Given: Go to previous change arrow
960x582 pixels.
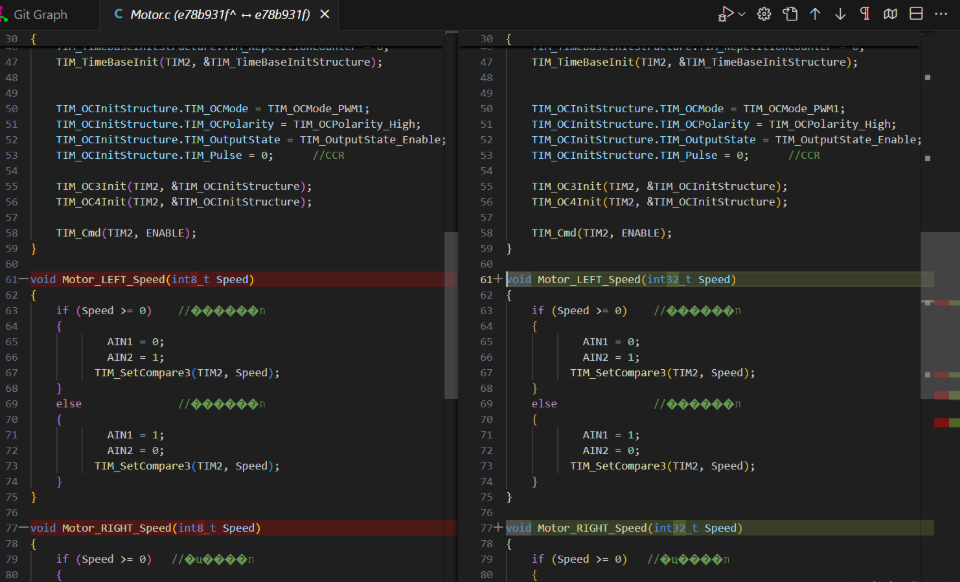Looking at the screenshot, I should pos(815,14).
